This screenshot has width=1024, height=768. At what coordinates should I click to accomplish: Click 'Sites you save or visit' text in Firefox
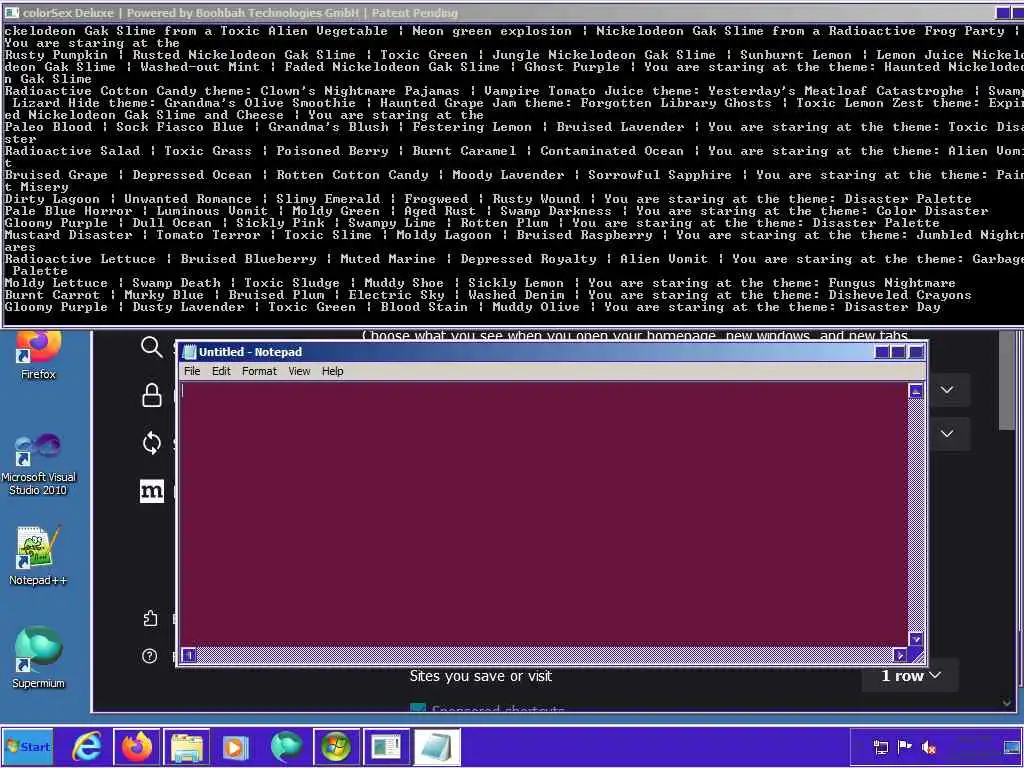click(481, 676)
